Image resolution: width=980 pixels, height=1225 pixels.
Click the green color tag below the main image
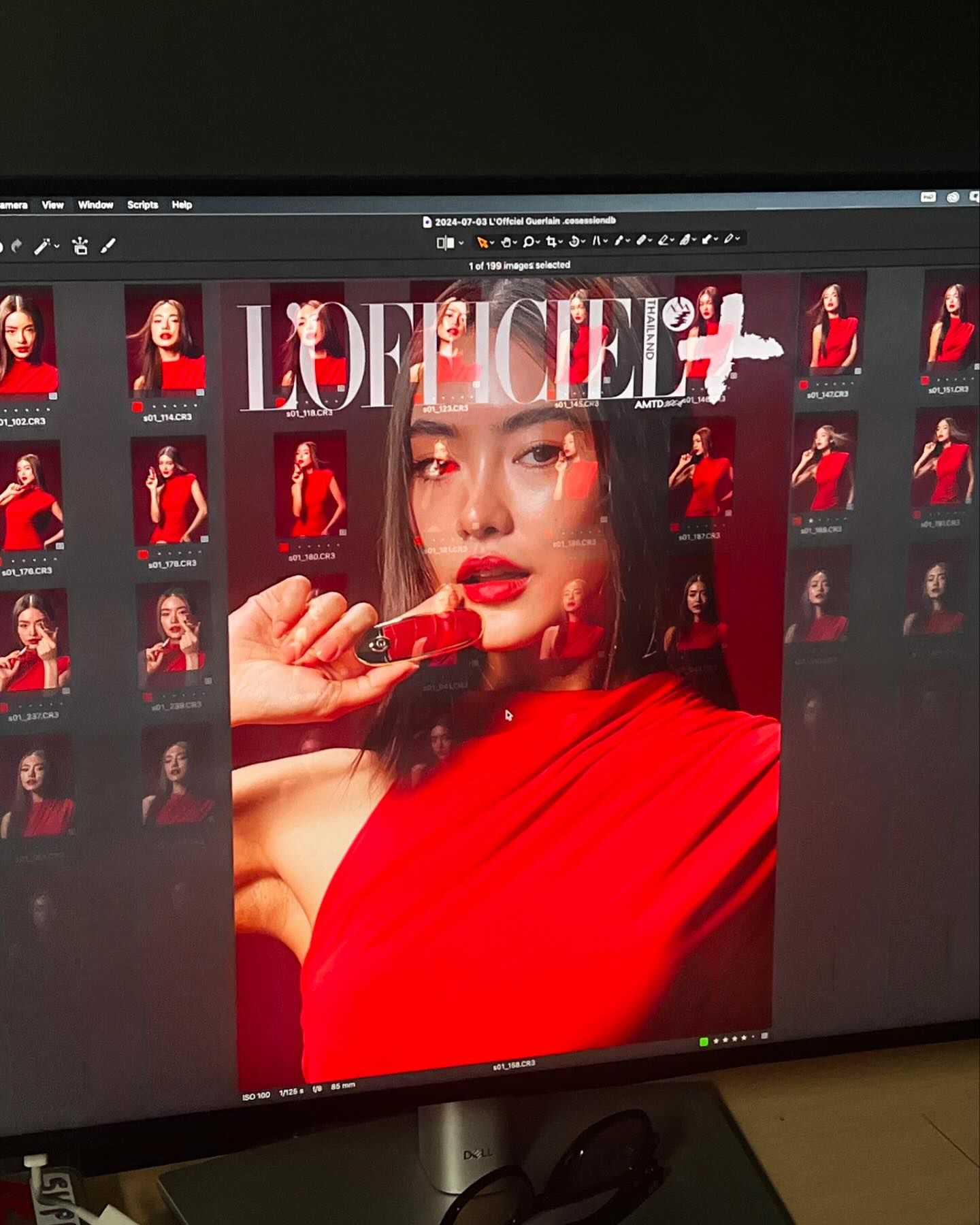coord(704,1042)
